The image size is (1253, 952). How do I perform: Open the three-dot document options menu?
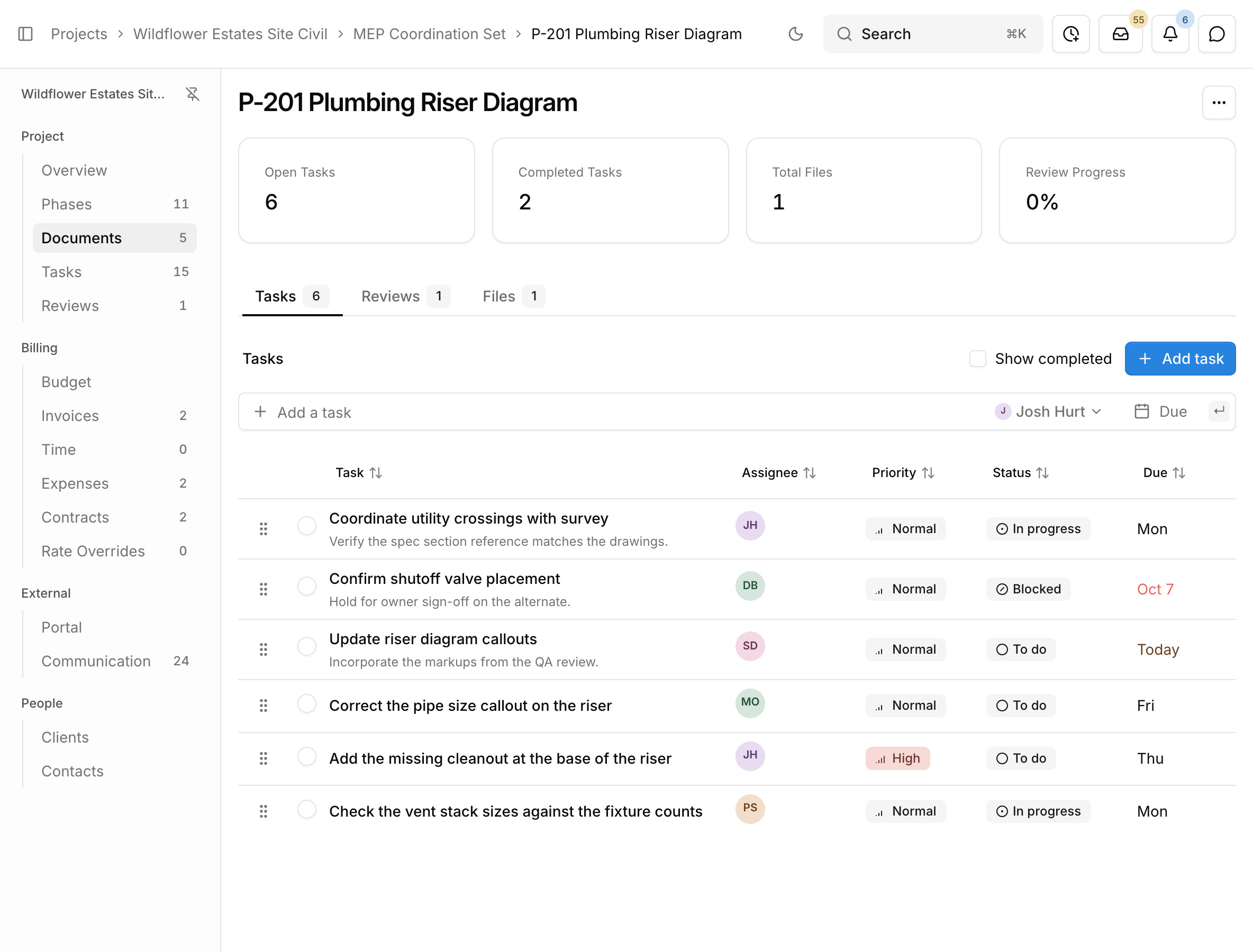[1219, 103]
